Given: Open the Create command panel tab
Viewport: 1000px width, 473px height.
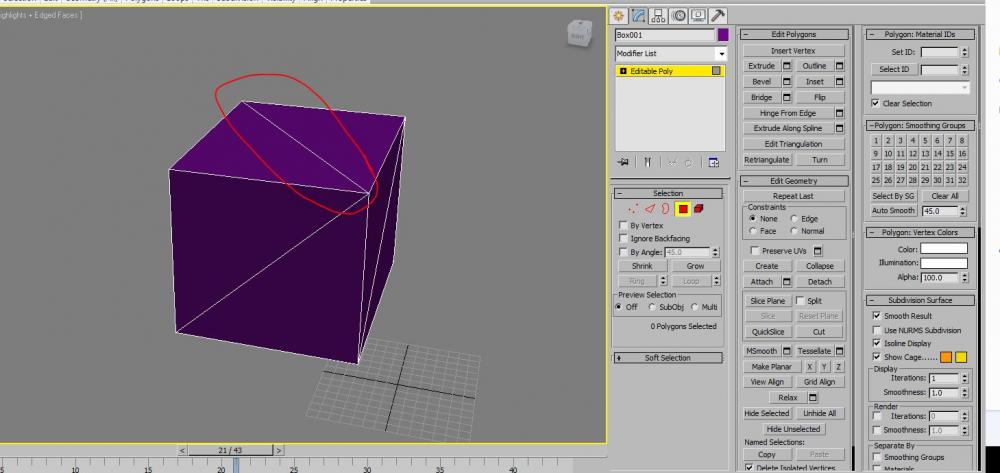Looking at the screenshot, I should pos(620,15).
